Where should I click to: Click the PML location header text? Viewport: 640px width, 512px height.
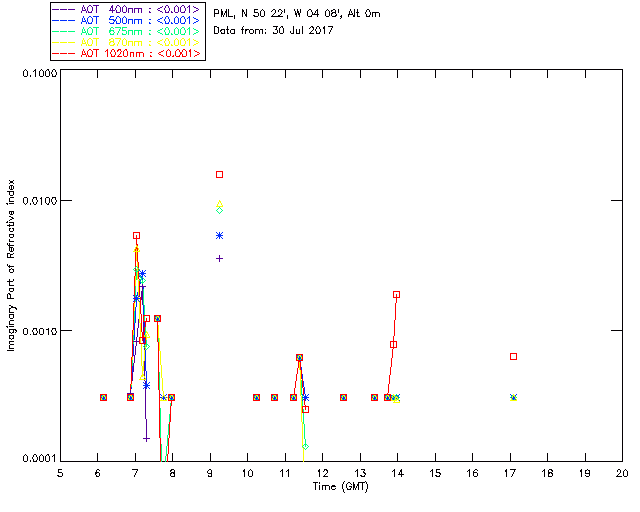point(297,14)
